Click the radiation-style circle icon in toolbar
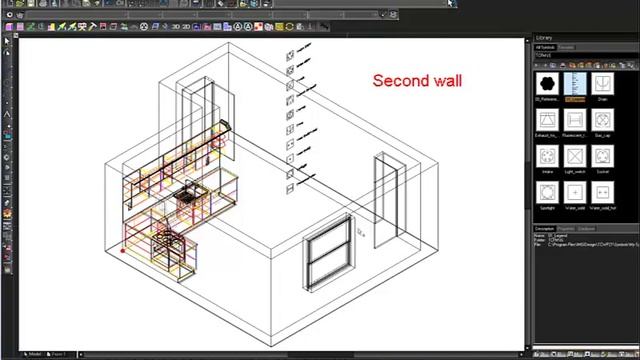 (144, 27)
